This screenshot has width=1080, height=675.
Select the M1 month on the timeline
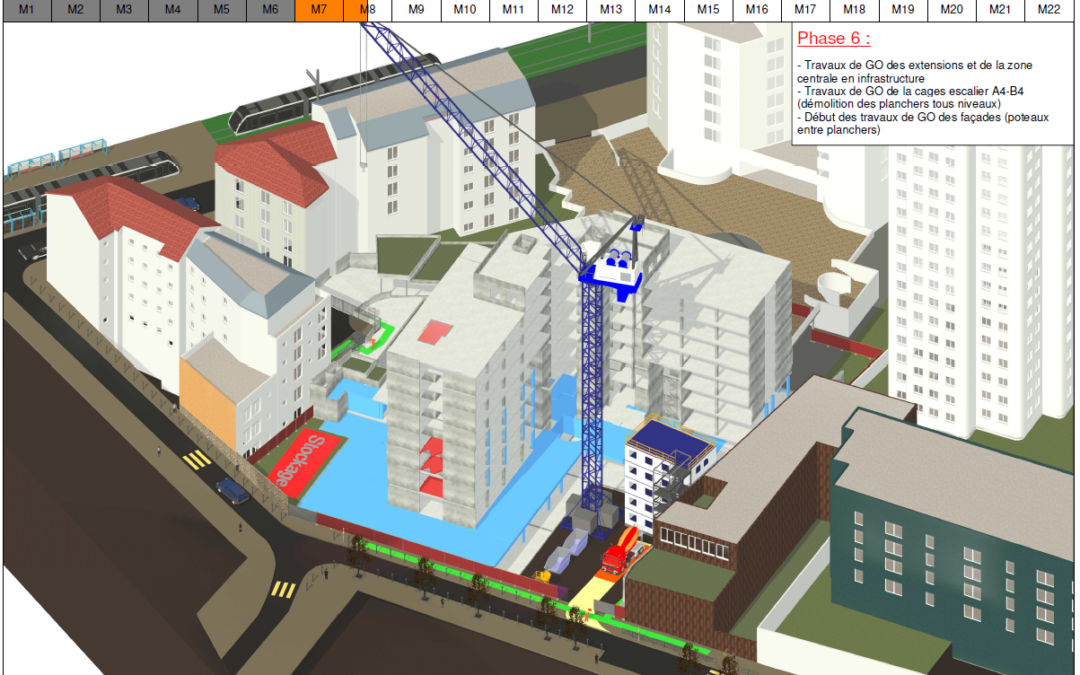pyautogui.click(x=27, y=10)
